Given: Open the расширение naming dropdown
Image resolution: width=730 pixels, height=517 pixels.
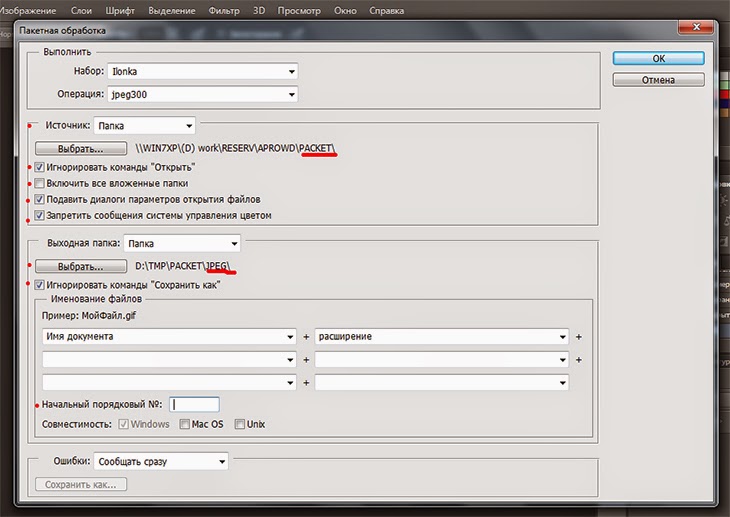Looking at the screenshot, I should pyautogui.click(x=442, y=336).
